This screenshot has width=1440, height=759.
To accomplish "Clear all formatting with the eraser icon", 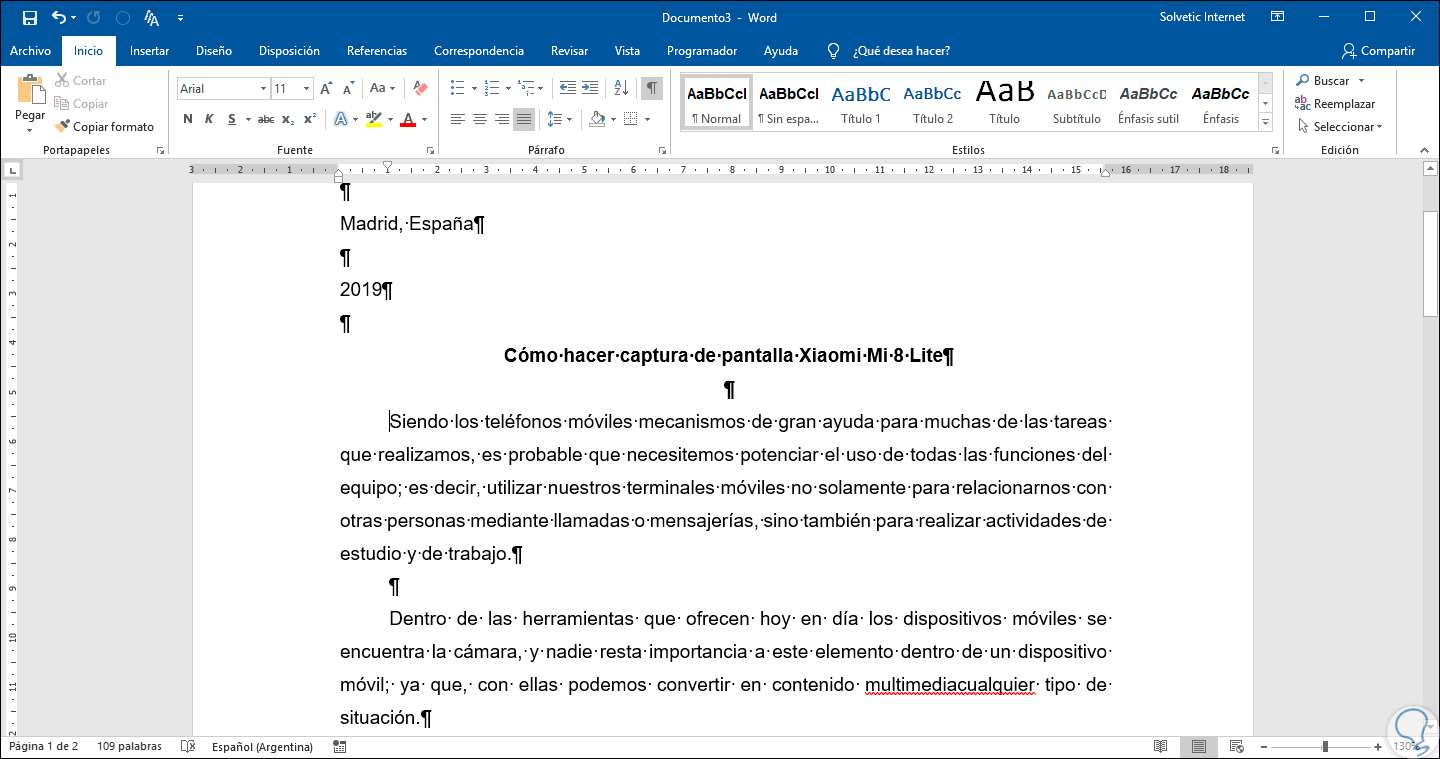I will pos(420,89).
